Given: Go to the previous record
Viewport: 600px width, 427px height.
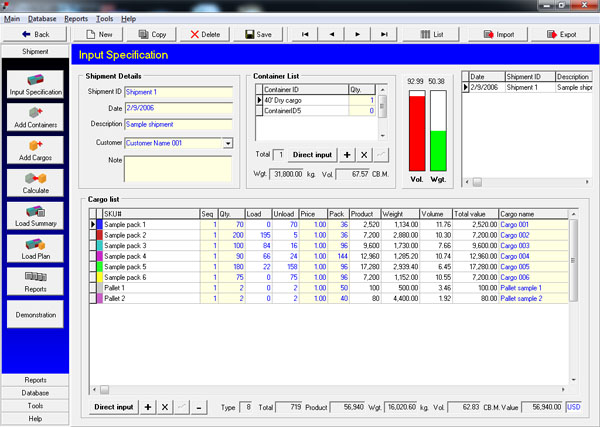Looking at the screenshot, I should click(331, 34).
